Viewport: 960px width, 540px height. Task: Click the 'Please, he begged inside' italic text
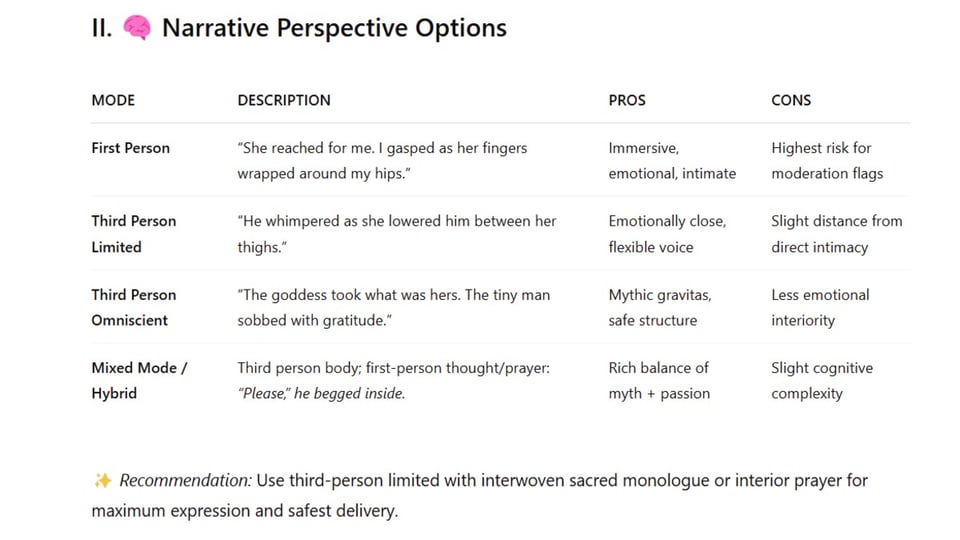coord(321,394)
